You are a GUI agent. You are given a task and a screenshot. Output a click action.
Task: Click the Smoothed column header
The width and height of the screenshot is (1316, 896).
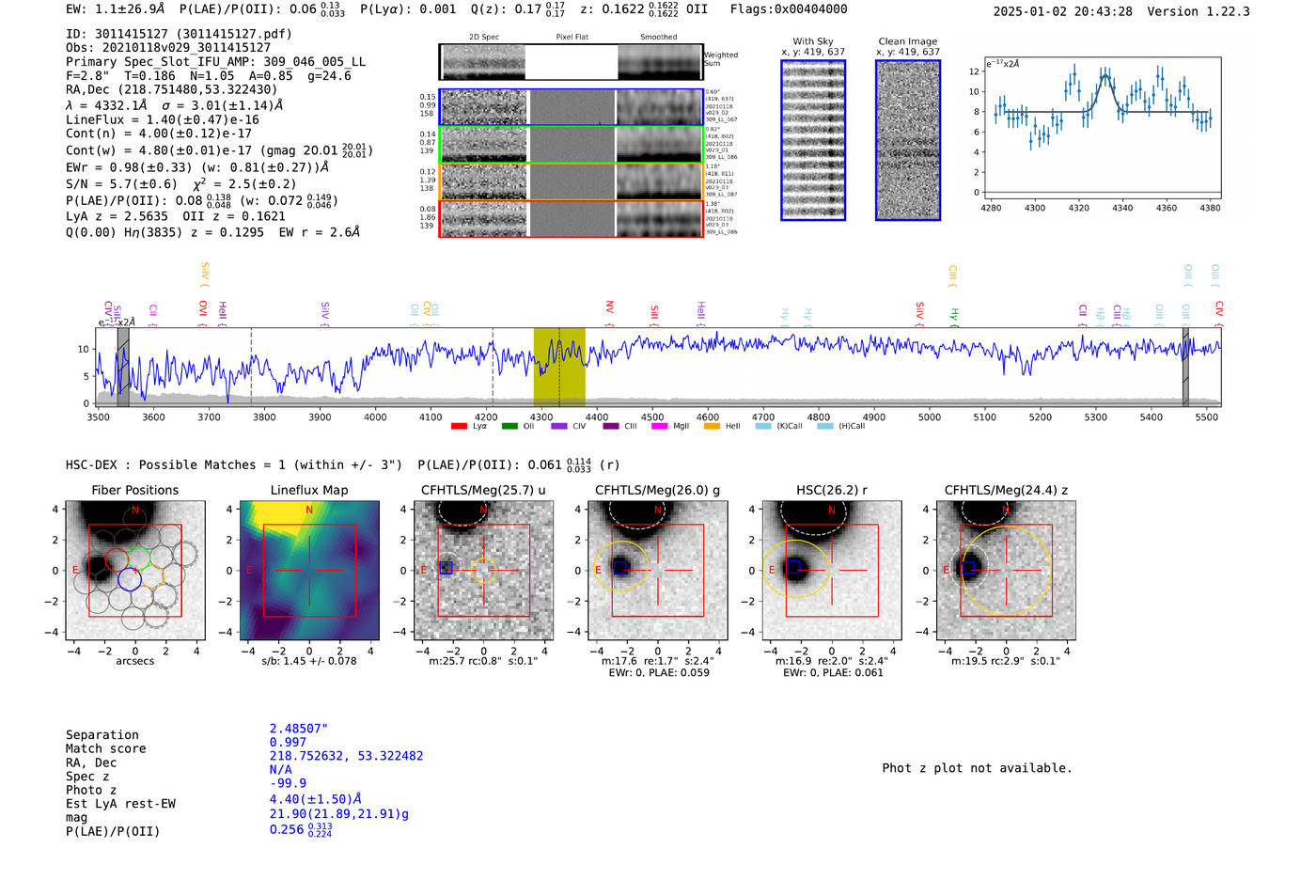tap(659, 38)
